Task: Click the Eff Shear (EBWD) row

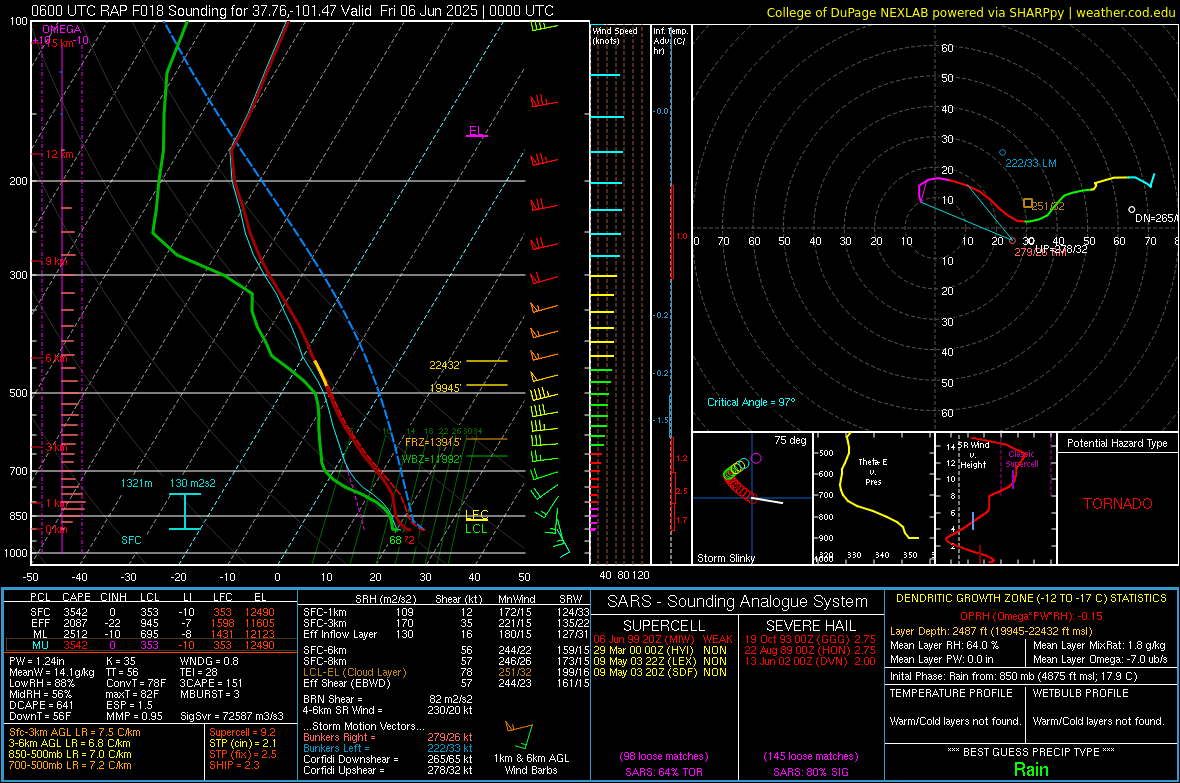Action: coord(446,683)
